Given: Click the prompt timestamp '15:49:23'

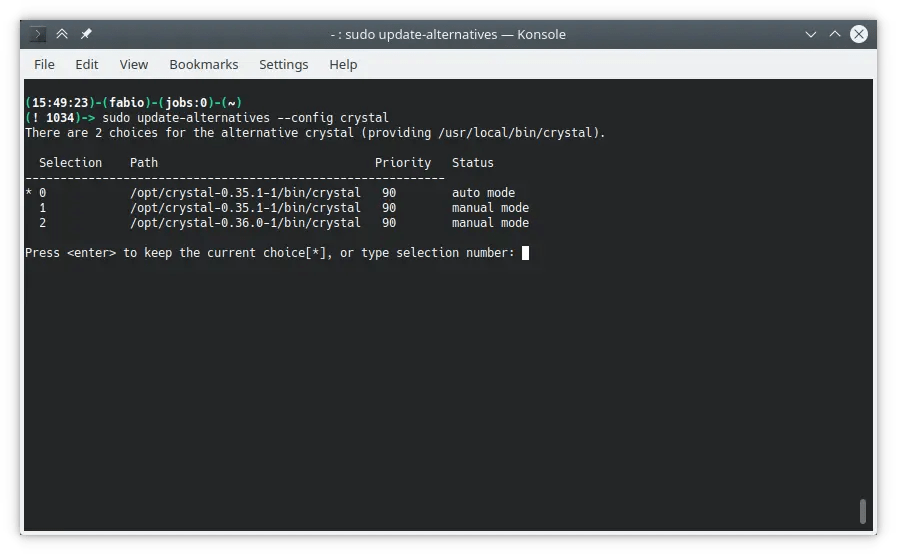Looking at the screenshot, I should tap(60, 103).
